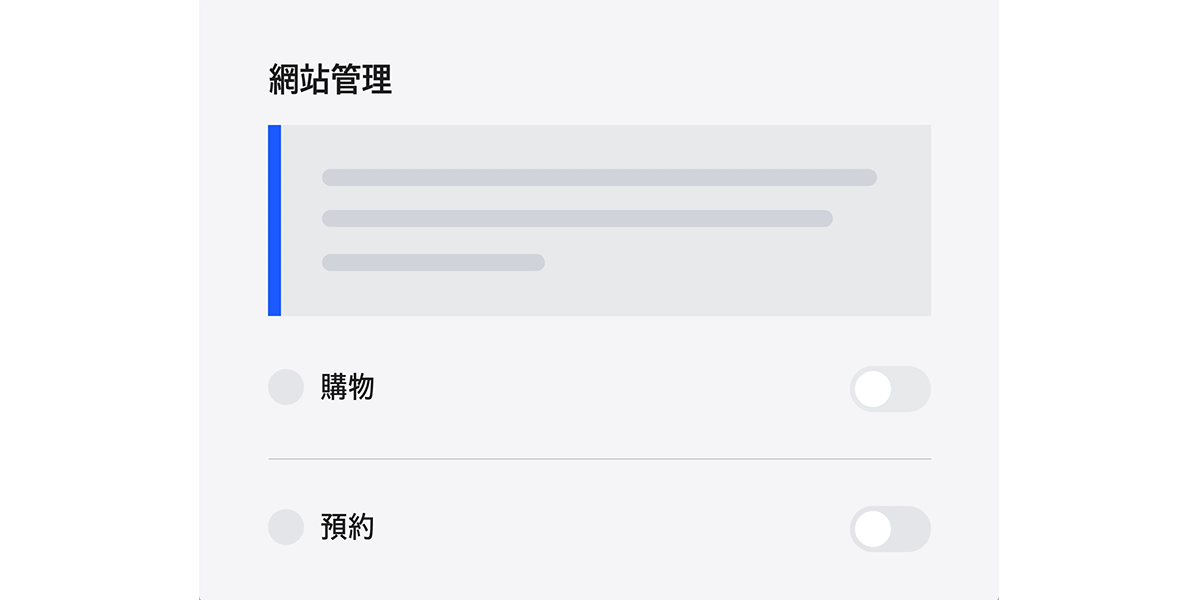1200x600 pixels.
Task: Select the 購物 label text
Action: [347, 387]
